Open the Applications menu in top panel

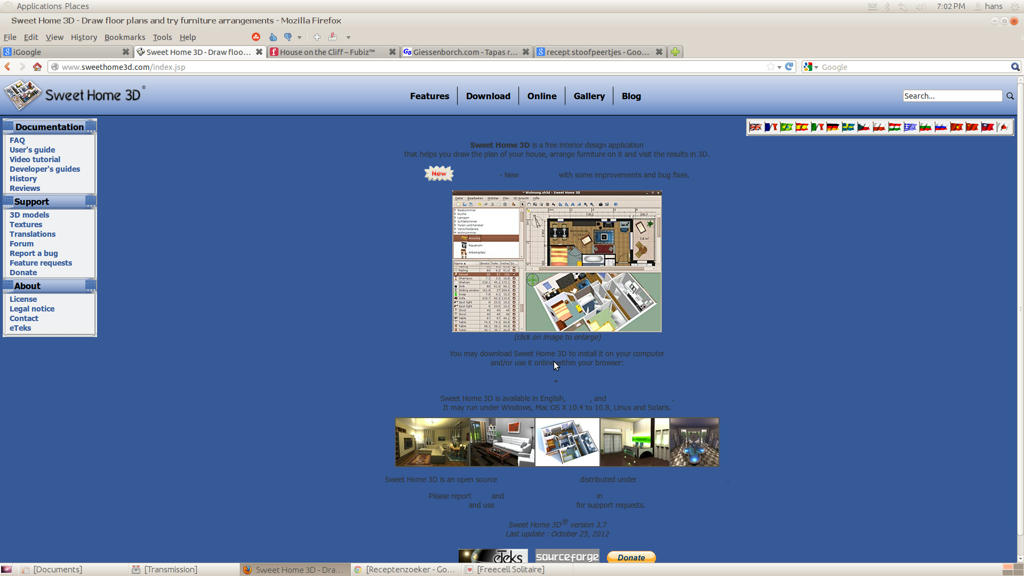coord(38,6)
